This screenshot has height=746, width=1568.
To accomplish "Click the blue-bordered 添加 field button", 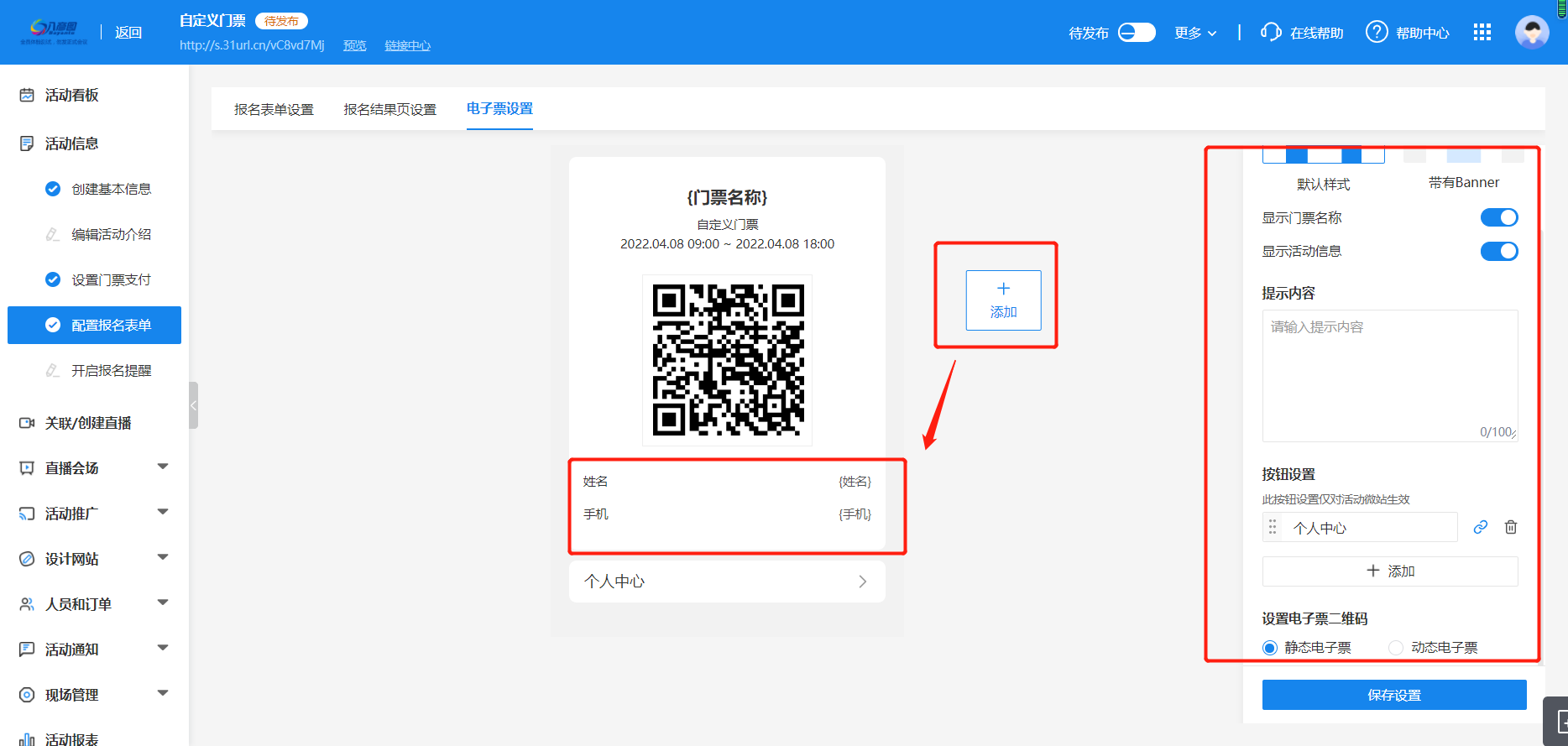I will click(x=1004, y=300).
